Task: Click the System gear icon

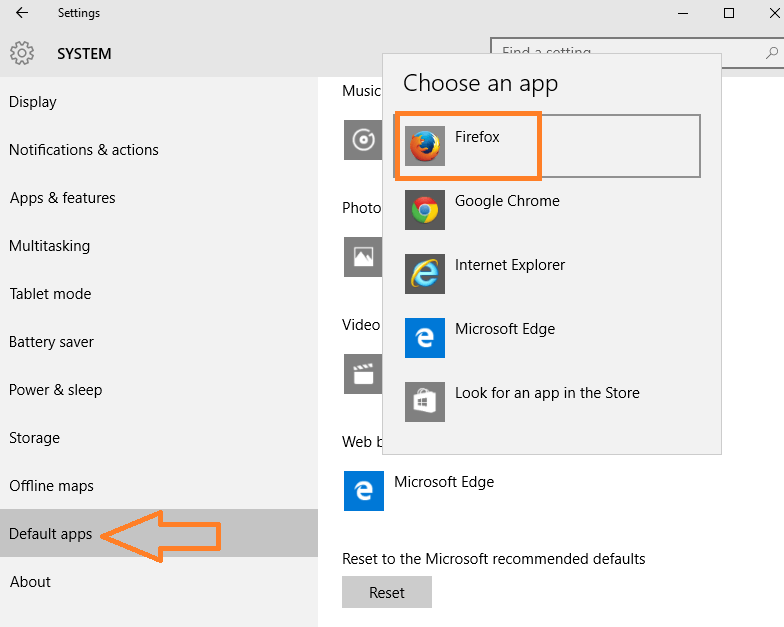Action: click(22, 53)
